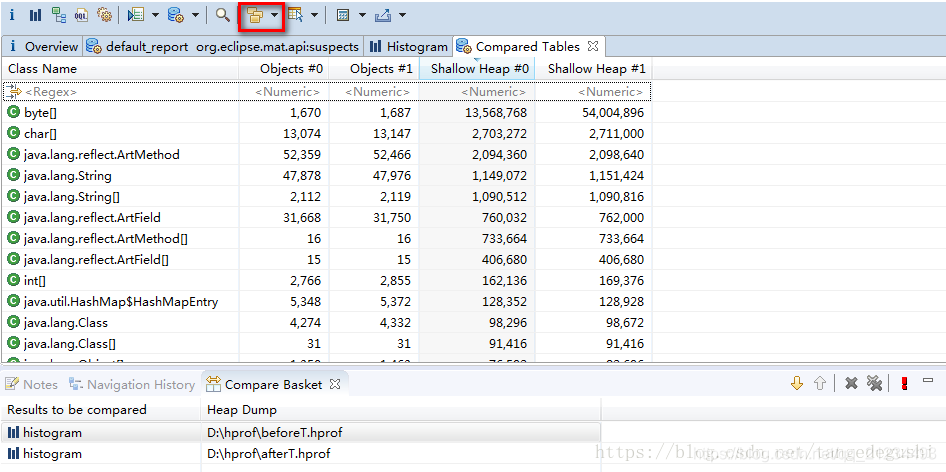Viewport: 946px width, 472px height.
Task: Click the group result stacked-windows icon
Action: 256,16
